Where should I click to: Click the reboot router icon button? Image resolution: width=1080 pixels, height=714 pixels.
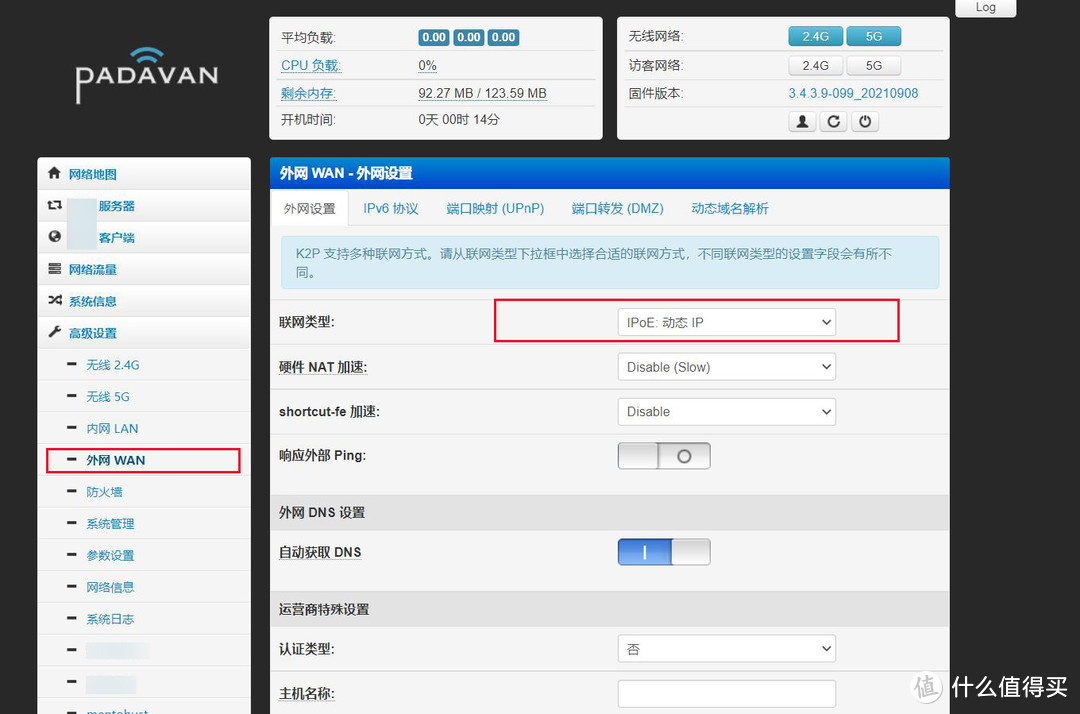833,122
